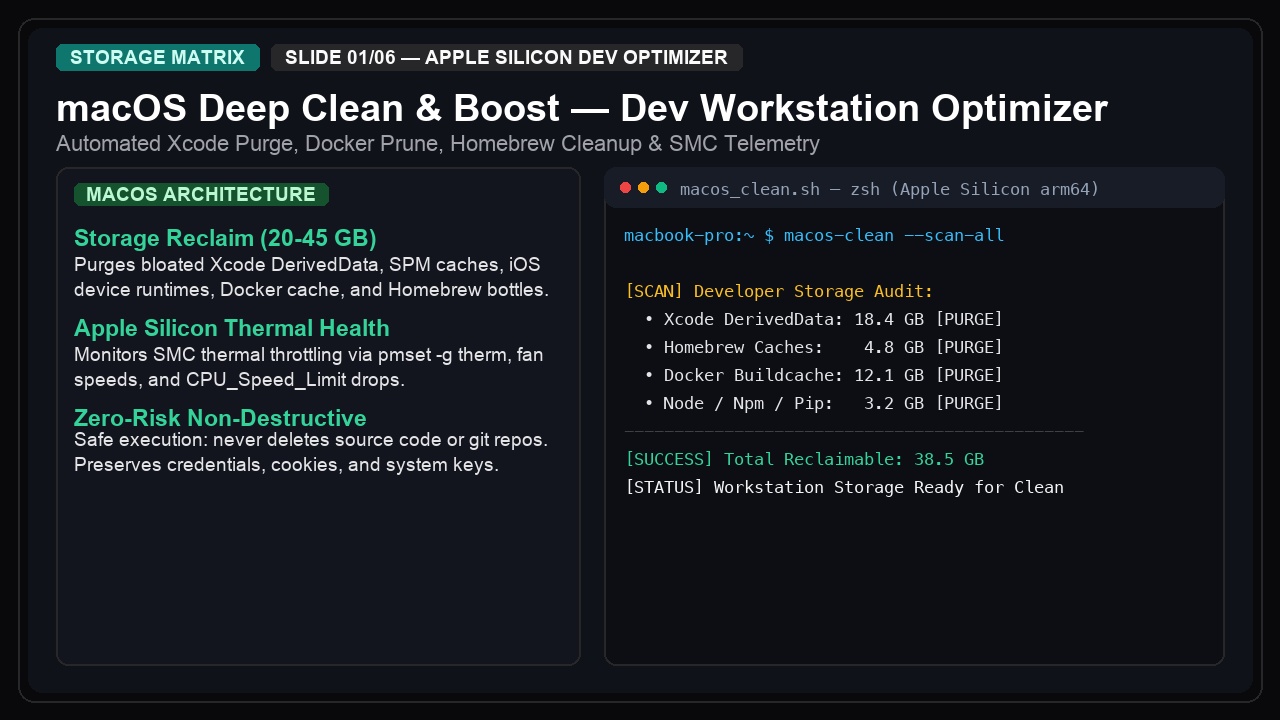
Task: Click '[STATUS] Workstation Storage Ready for Clean'
Action: pos(844,488)
